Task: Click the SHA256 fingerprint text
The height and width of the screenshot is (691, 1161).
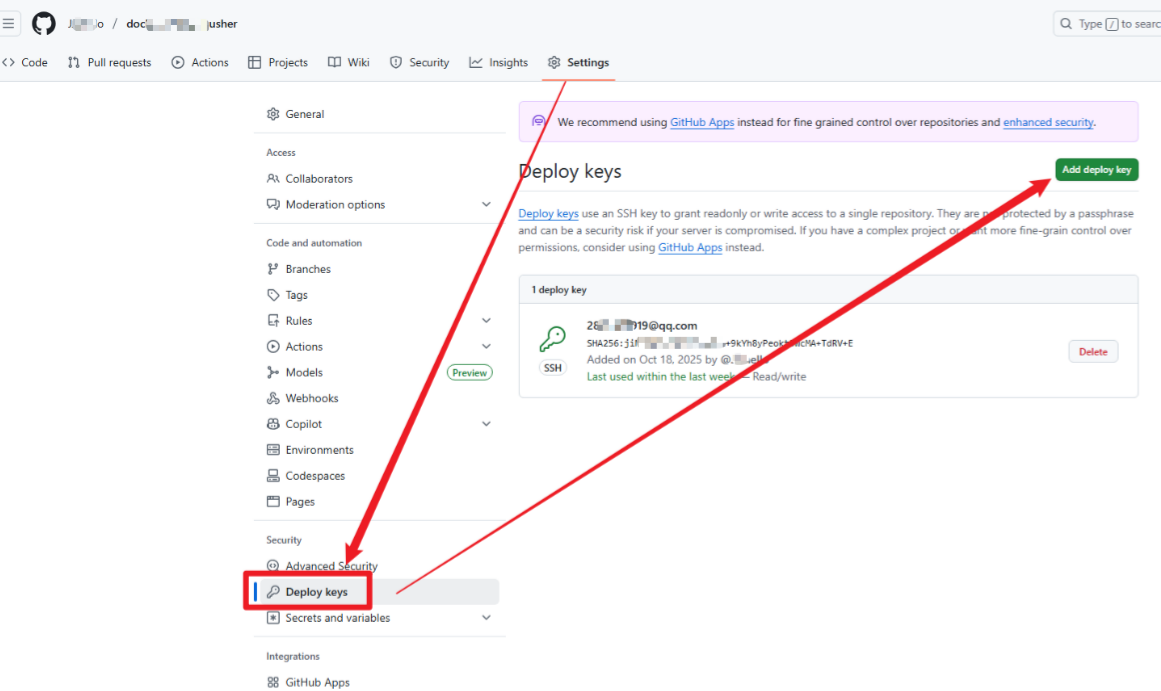Action: point(720,343)
